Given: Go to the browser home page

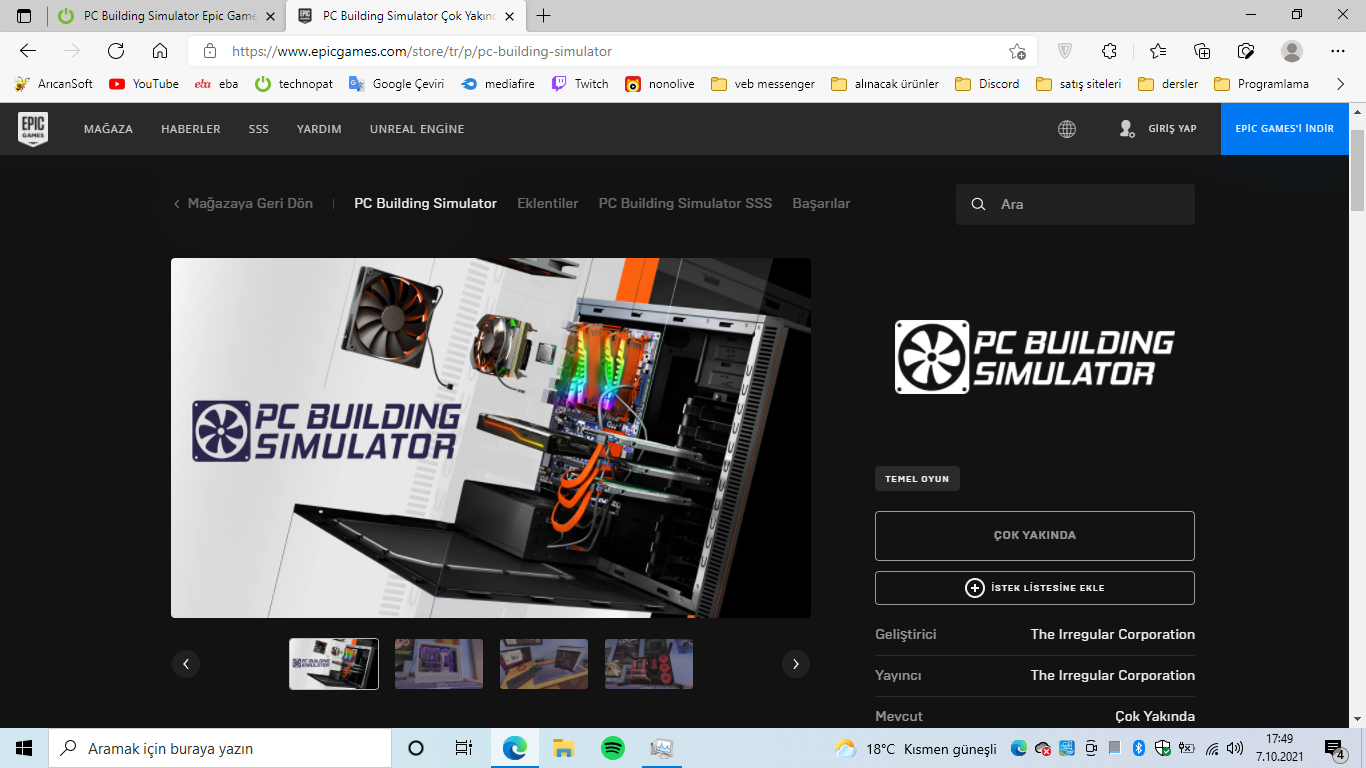Looking at the screenshot, I should point(160,51).
